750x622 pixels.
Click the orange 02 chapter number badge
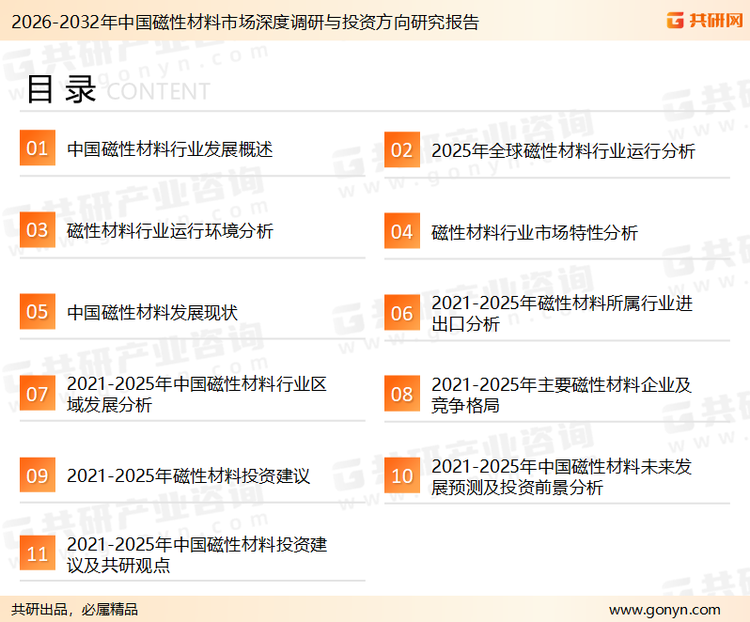[x=401, y=151]
